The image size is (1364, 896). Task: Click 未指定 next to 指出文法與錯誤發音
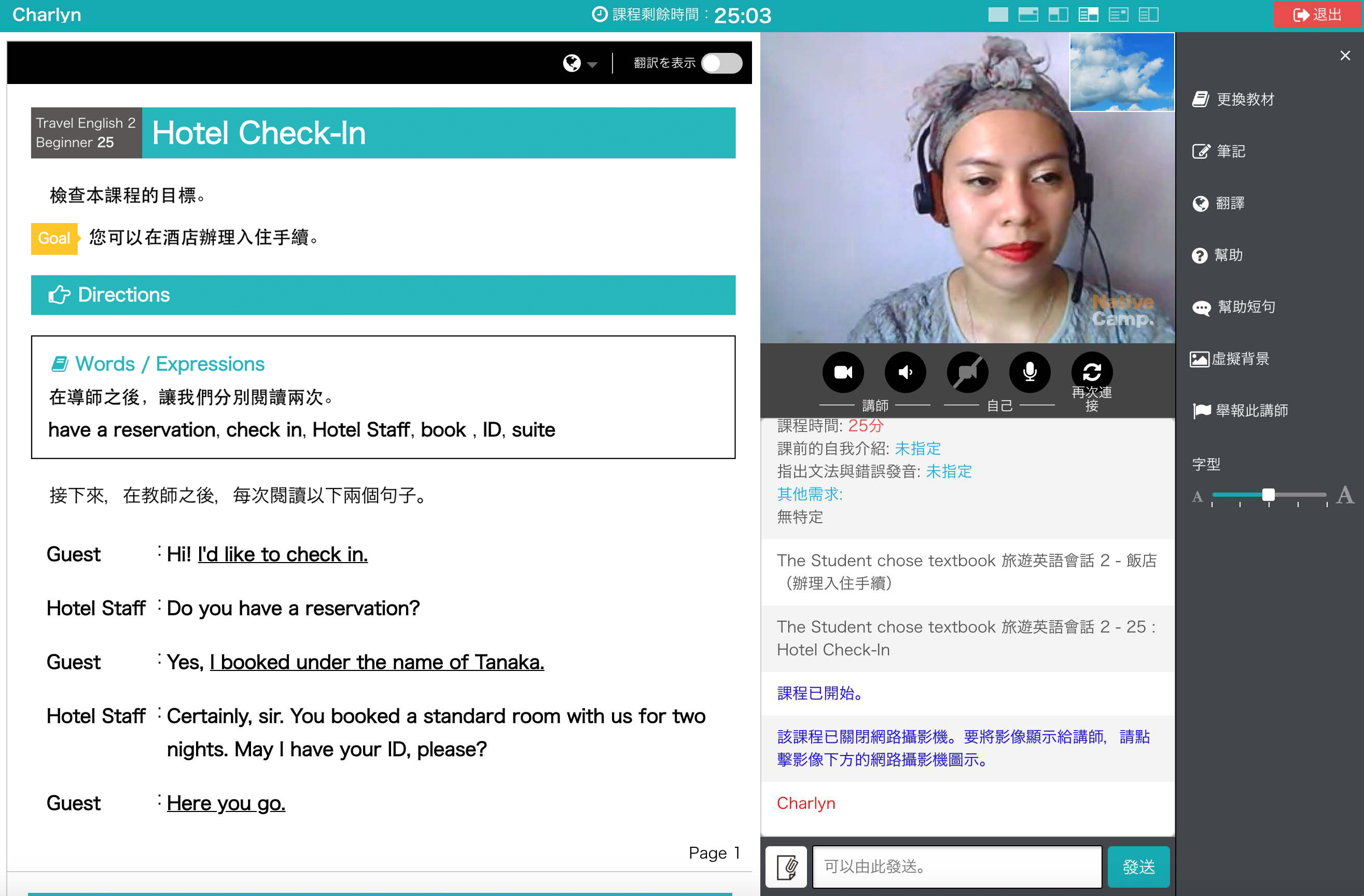point(949,471)
